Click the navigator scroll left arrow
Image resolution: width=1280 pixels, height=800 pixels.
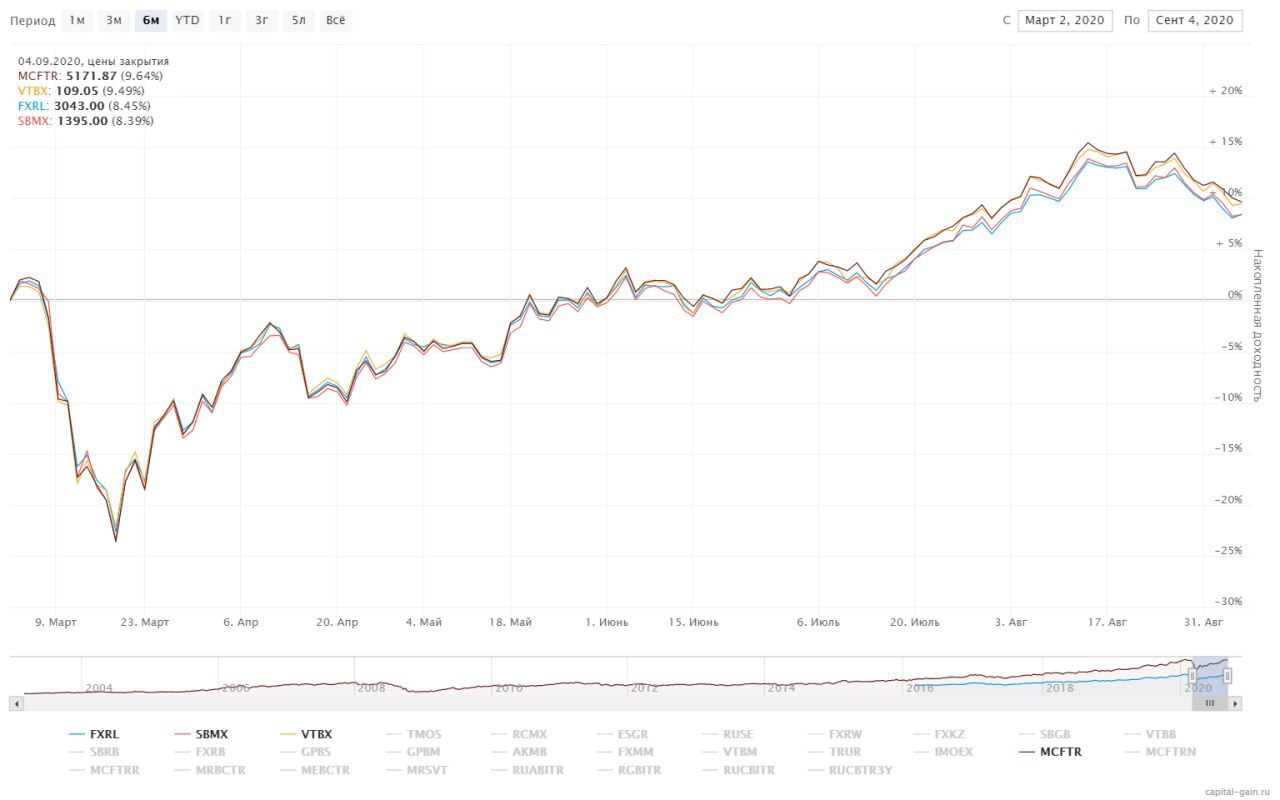[15, 704]
